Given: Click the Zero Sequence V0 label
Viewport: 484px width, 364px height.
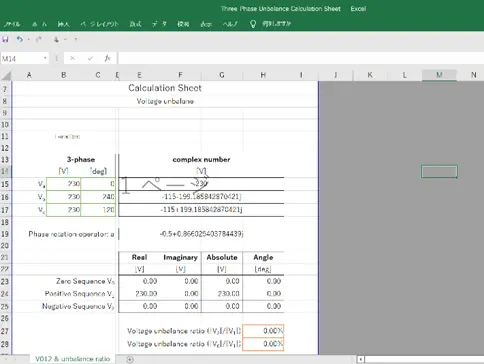Looking at the screenshot, I should 85,281.
